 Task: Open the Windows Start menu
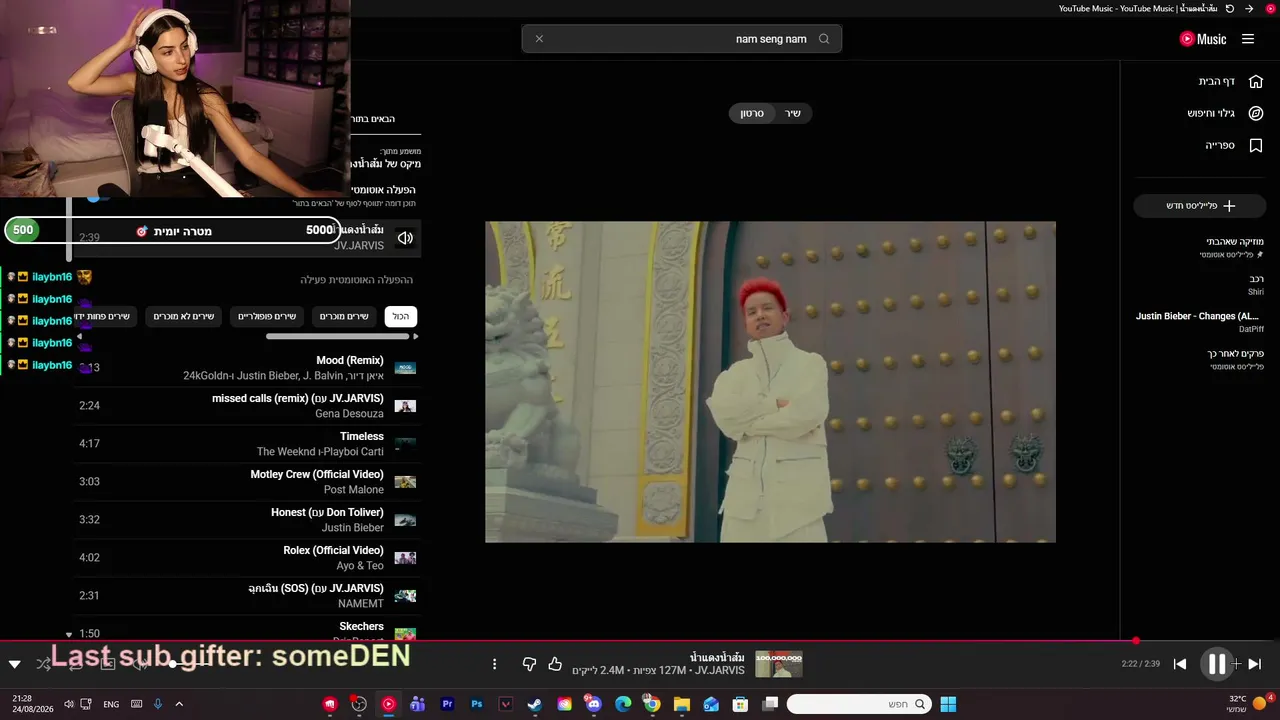948,704
